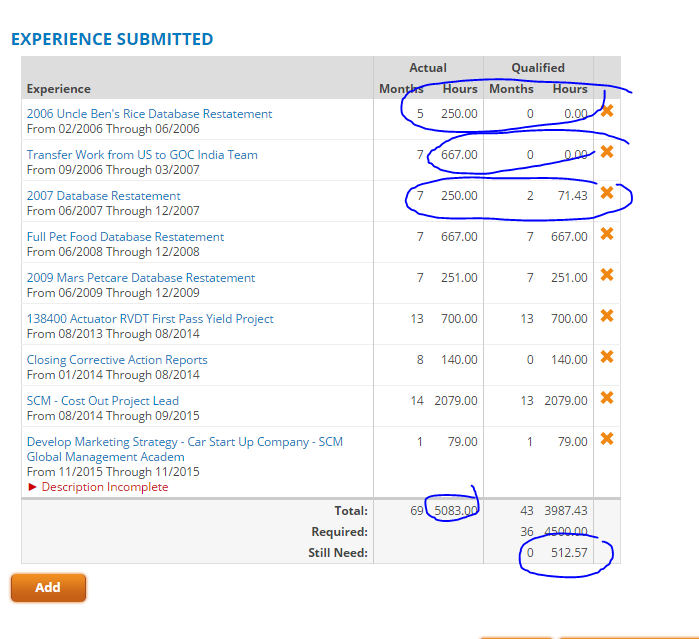Open Full Pet Food Database Restatement link
699x639 pixels.
(x=125, y=237)
